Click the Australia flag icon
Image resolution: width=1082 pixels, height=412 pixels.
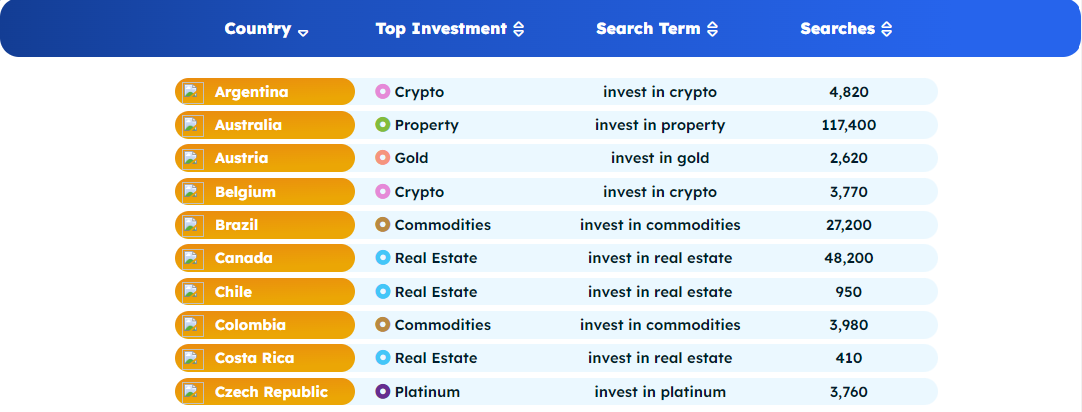193,125
